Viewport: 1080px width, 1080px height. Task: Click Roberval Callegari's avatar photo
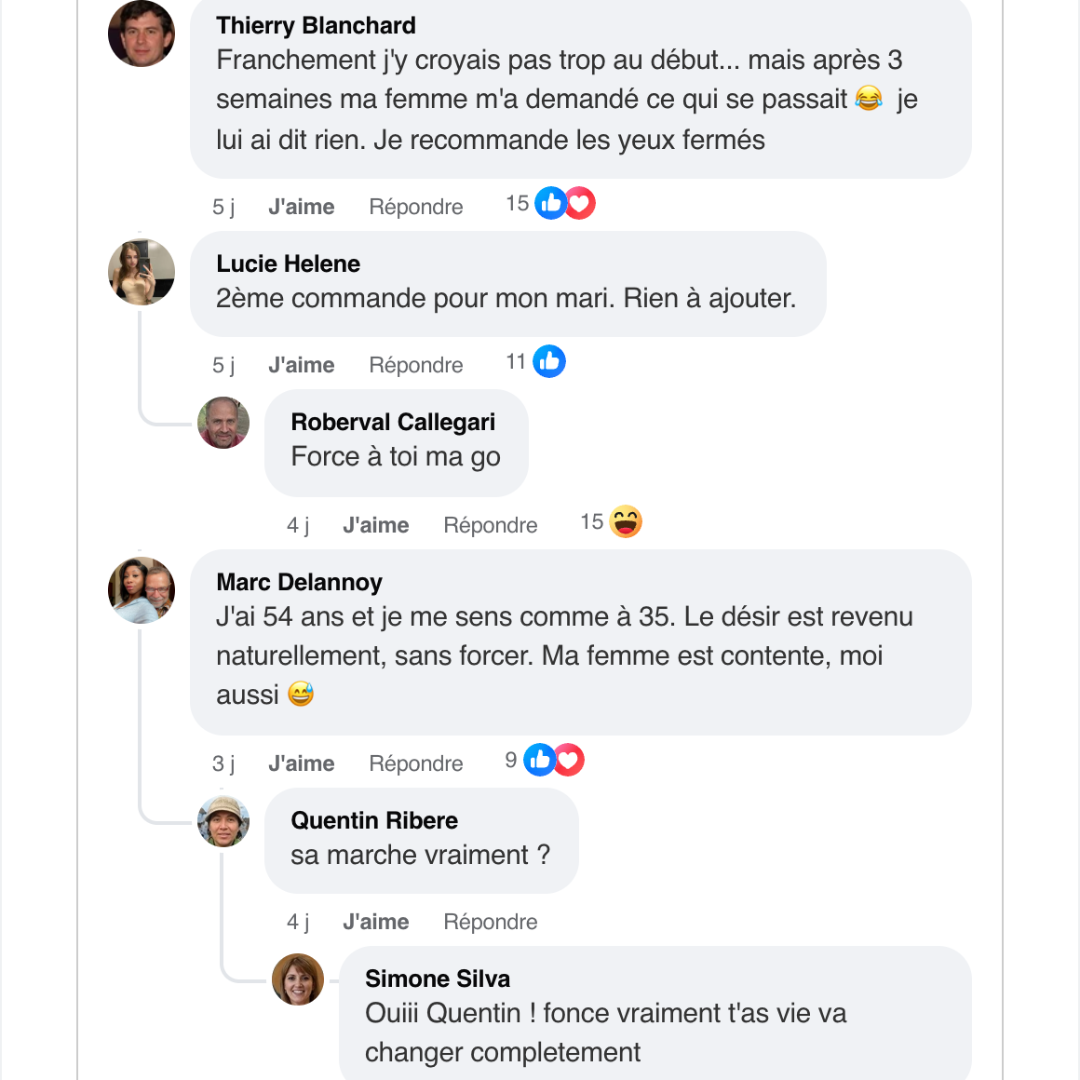click(223, 423)
